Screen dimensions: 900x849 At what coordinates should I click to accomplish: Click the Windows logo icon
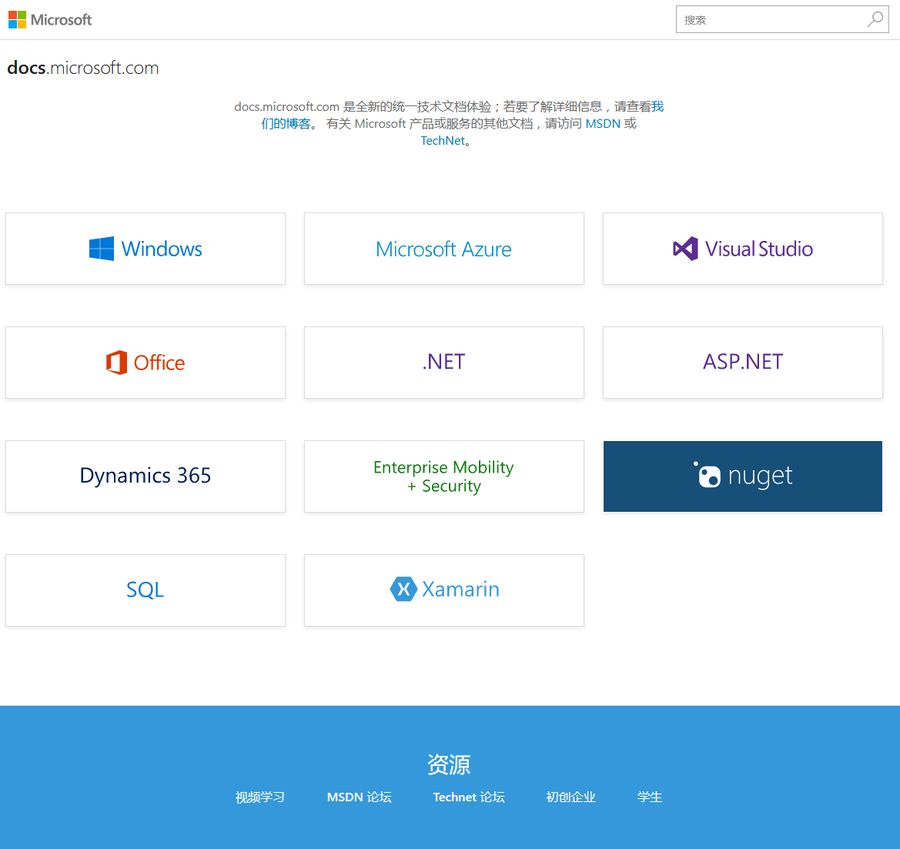point(101,249)
